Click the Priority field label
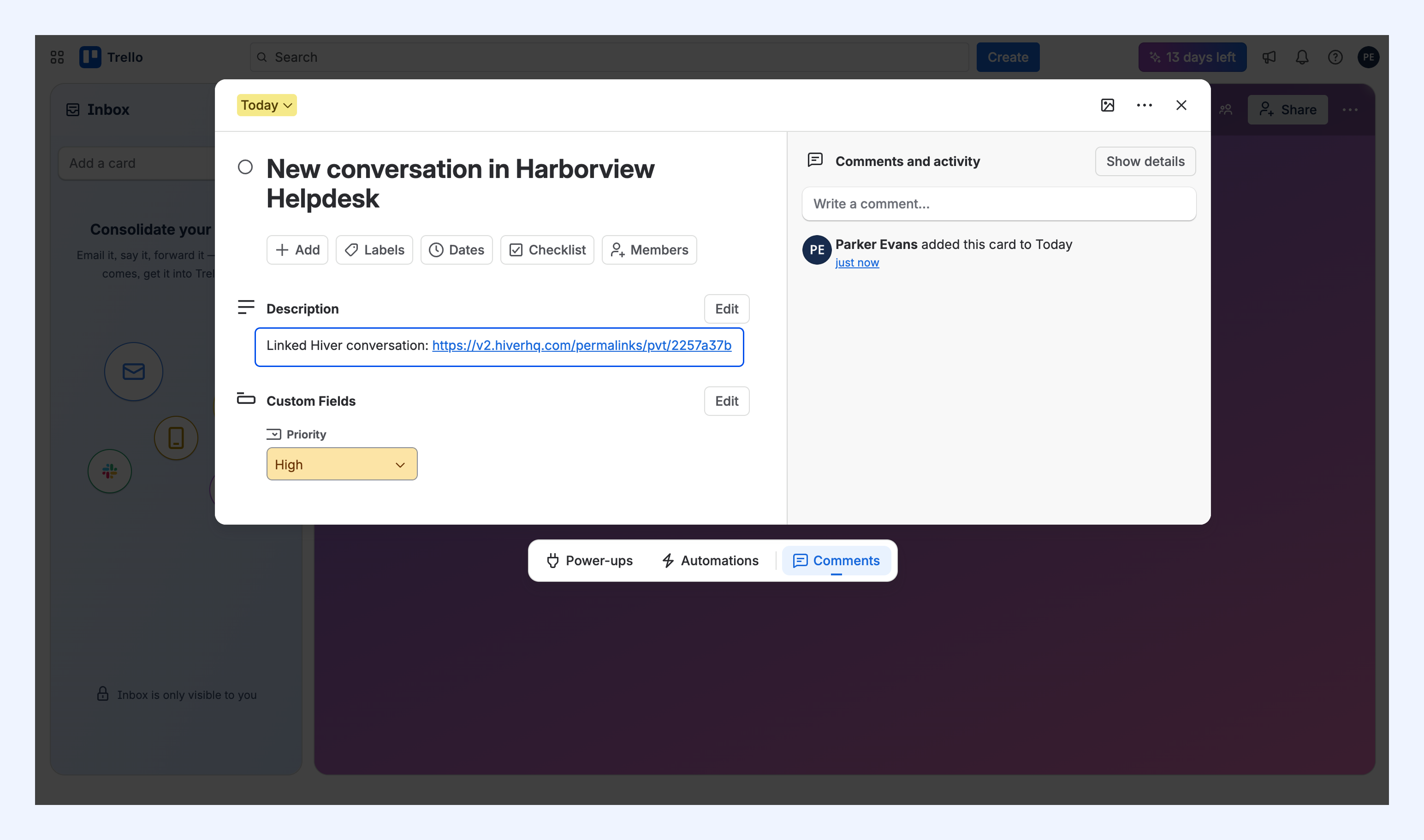Viewport: 1424px width, 840px height. (306, 434)
